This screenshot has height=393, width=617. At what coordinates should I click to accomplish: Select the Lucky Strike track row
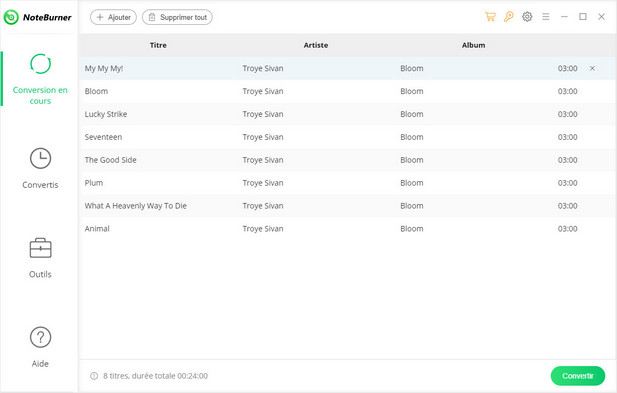point(348,114)
